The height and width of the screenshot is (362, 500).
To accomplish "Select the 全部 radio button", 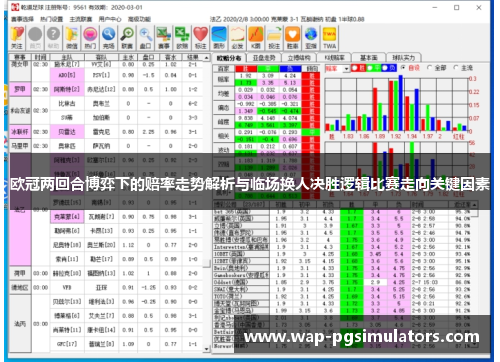I will [430, 68].
